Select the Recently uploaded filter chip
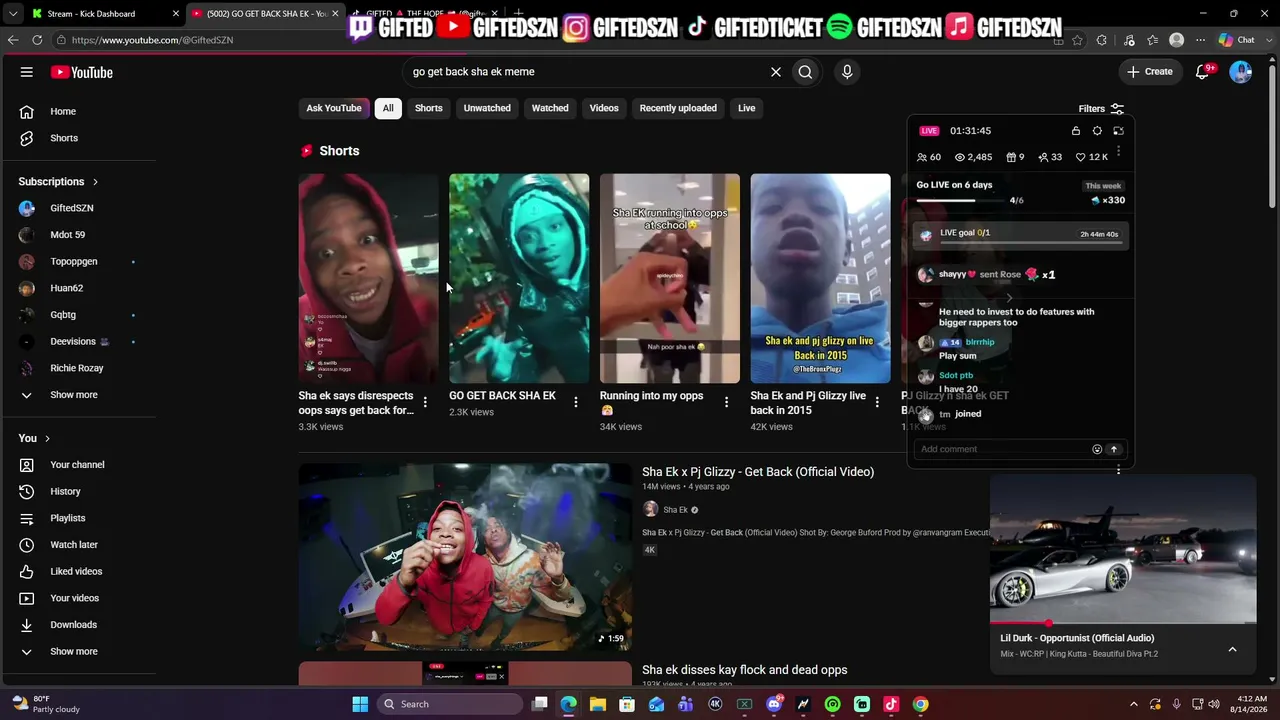This screenshot has width=1280, height=720. tap(678, 108)
